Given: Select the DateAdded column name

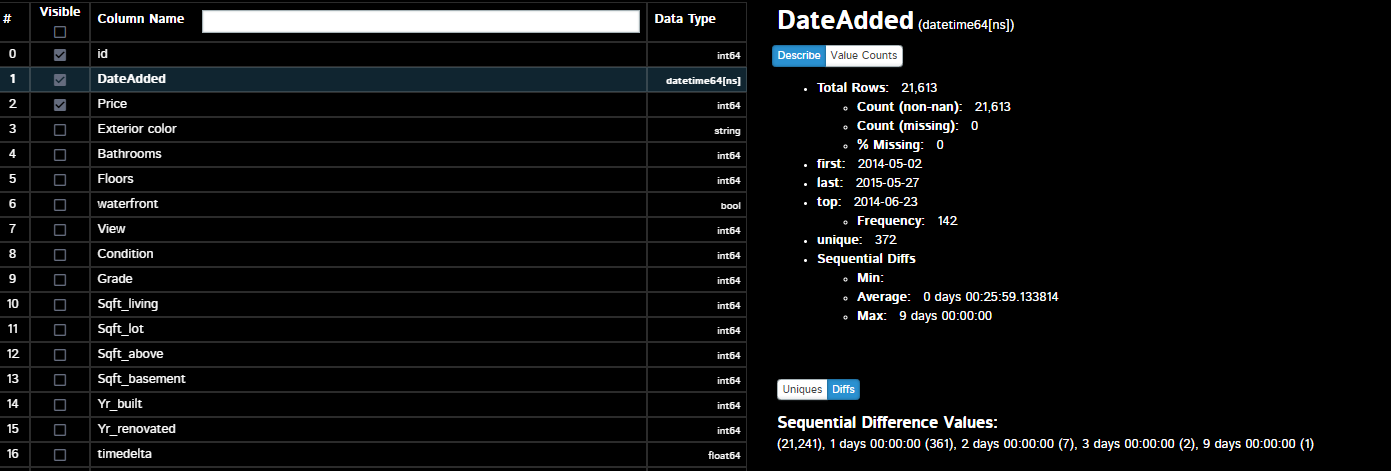Looking at the screenshot, I should coord(132,79).
